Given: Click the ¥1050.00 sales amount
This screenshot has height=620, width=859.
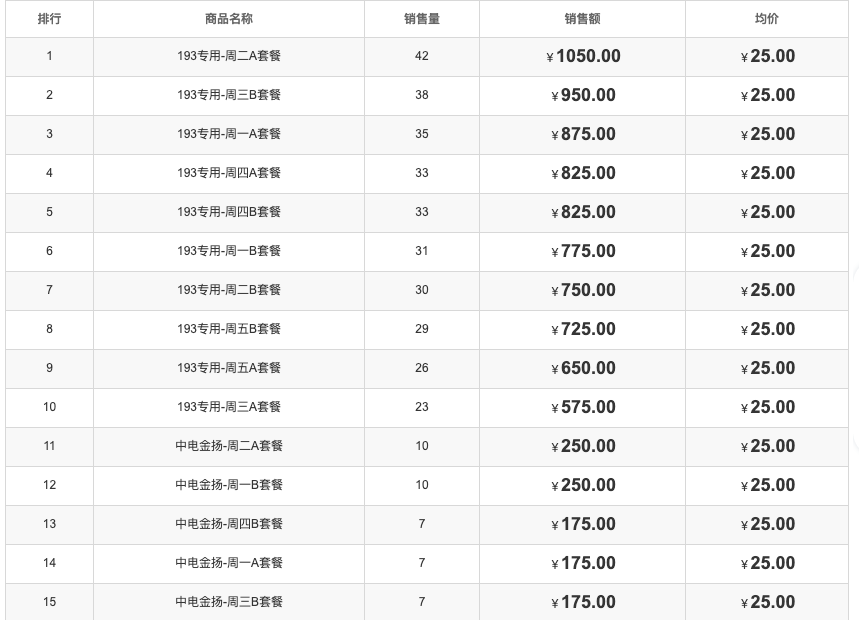Looking at the screenshot, I should point(583,57).
